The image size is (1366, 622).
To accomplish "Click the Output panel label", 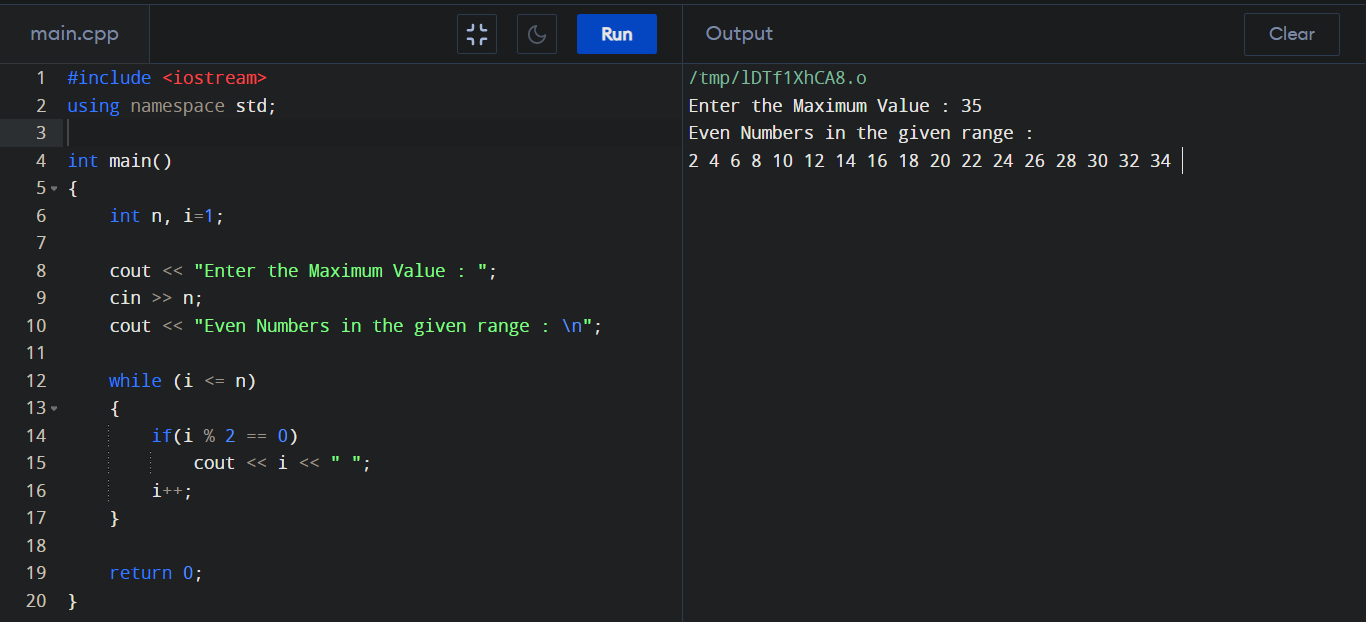I will (x=739, y=34).
